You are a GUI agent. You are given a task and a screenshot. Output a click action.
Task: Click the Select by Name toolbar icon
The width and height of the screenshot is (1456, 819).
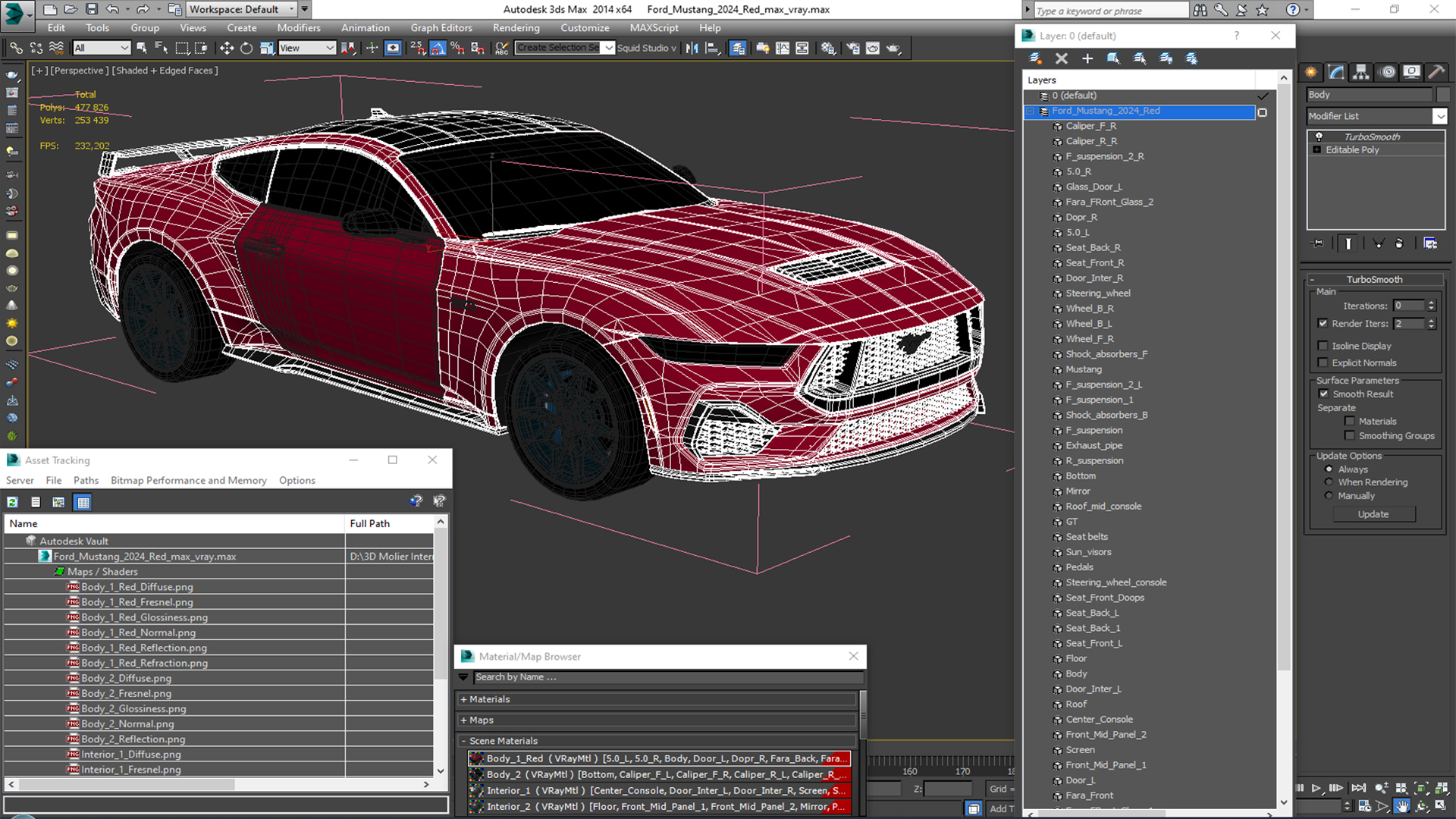pos(162,48)
